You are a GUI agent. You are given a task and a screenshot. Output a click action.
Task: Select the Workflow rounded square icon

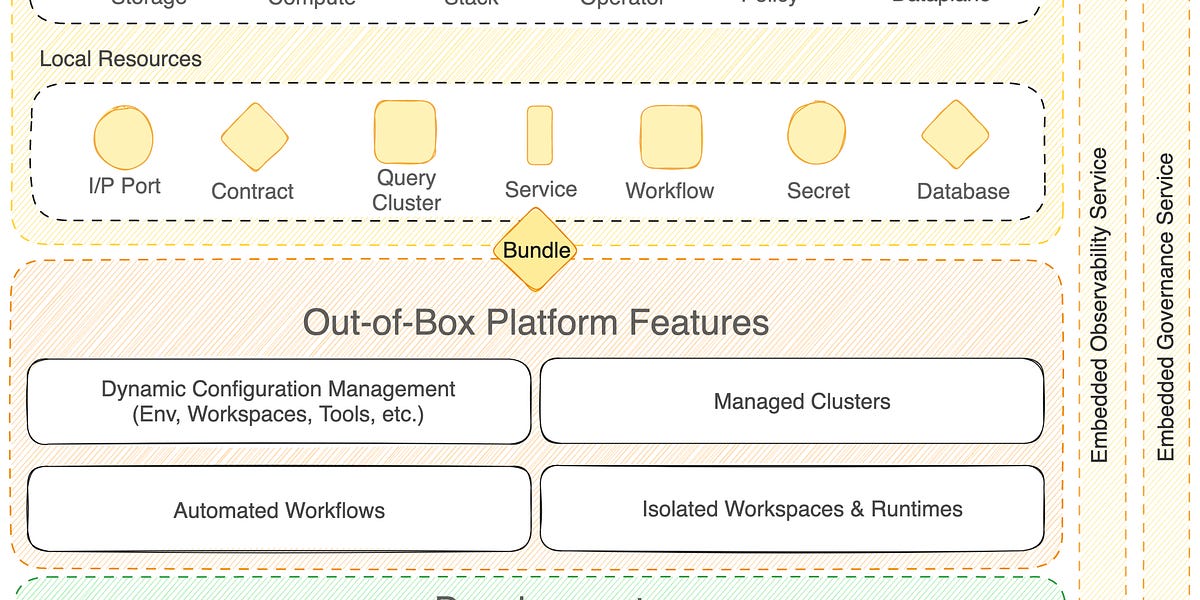click(x=669, y=136)
